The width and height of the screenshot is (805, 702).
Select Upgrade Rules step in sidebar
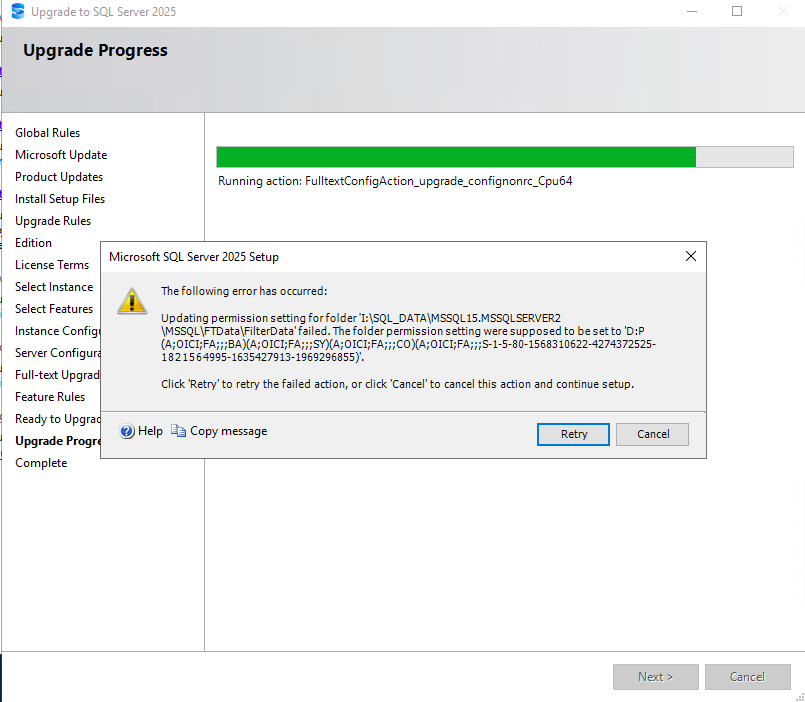click(53, 221)
